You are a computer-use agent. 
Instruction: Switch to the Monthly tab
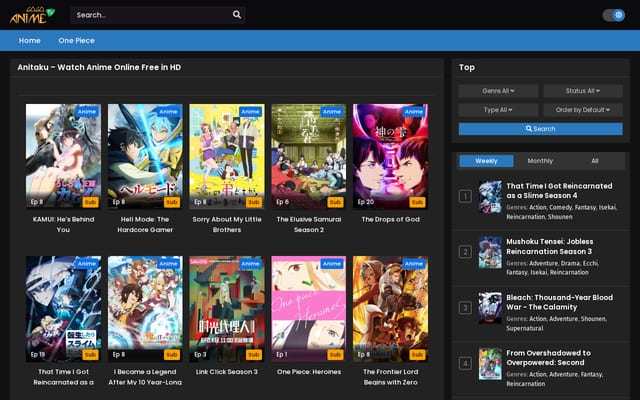coord(540,161)
